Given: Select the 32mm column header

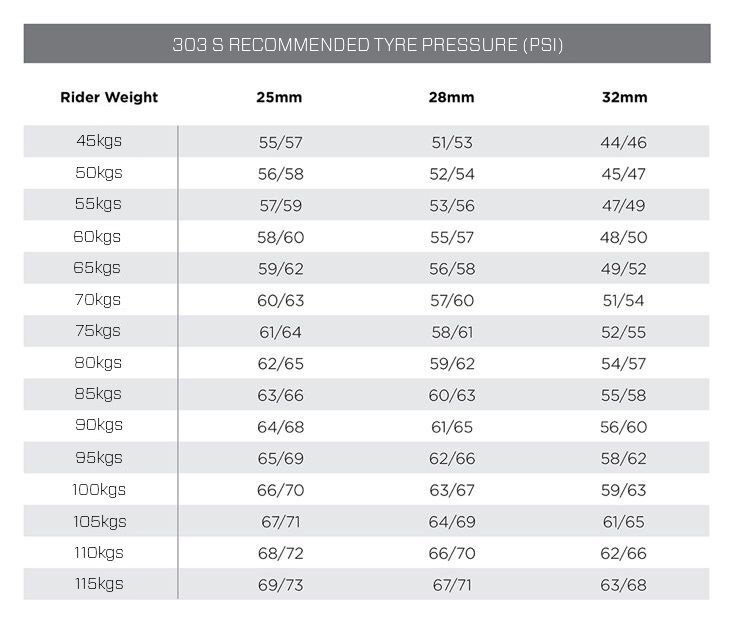Looking at the screenshot, I should click(x=625, y=97).
